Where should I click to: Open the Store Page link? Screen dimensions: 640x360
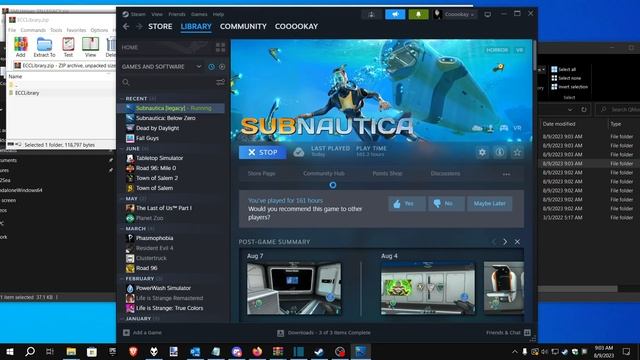[261, 173]
